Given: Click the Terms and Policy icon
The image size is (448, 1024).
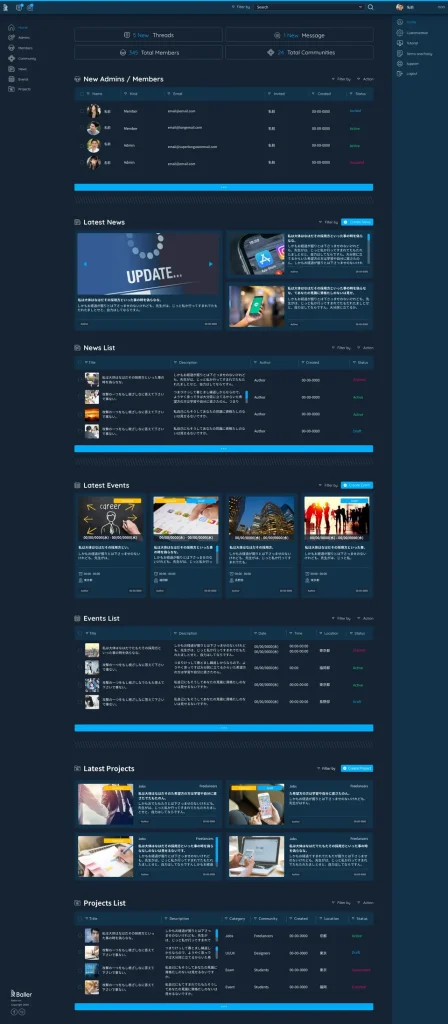Looking at the screenshot, I should click(x=400, y=54).
